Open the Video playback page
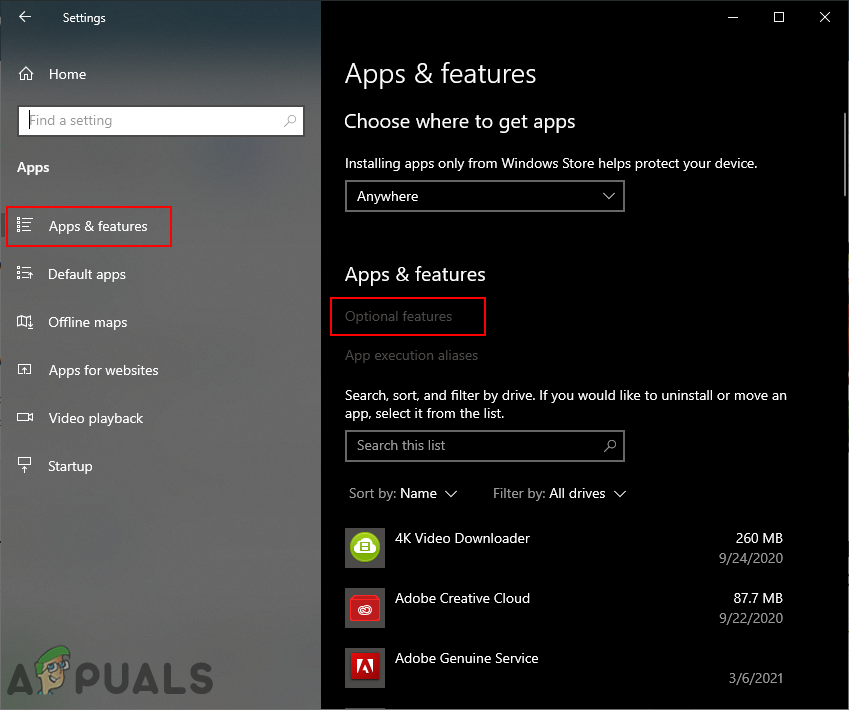 [x=96, y=418]
